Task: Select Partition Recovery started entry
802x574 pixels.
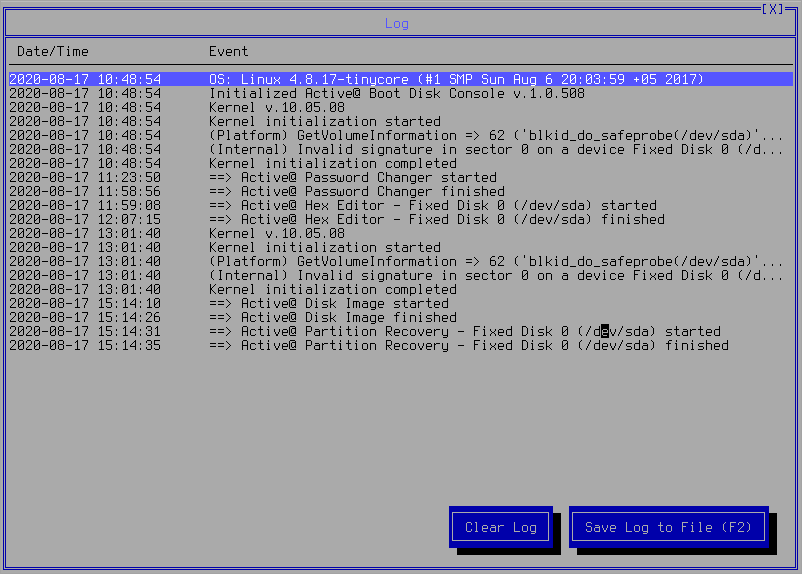Action: tap(401, 332)
